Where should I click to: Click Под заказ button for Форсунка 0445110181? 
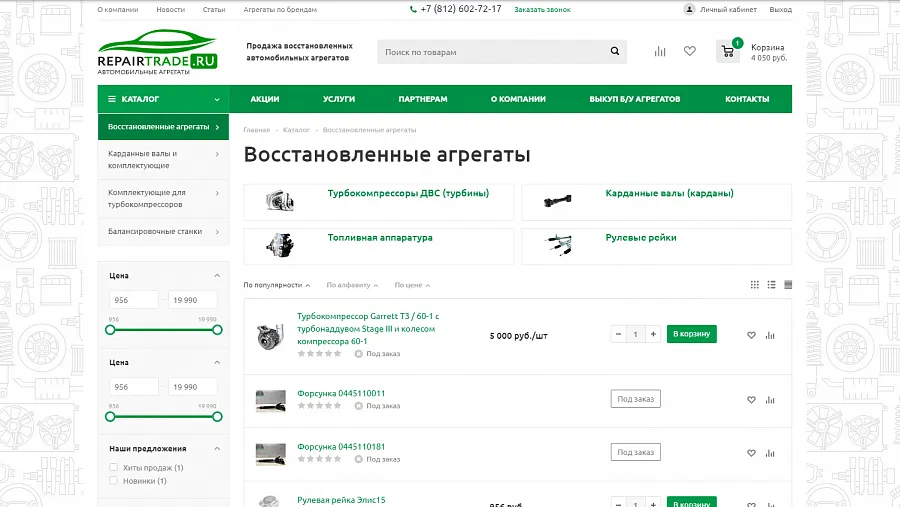[x=635, y=452]
